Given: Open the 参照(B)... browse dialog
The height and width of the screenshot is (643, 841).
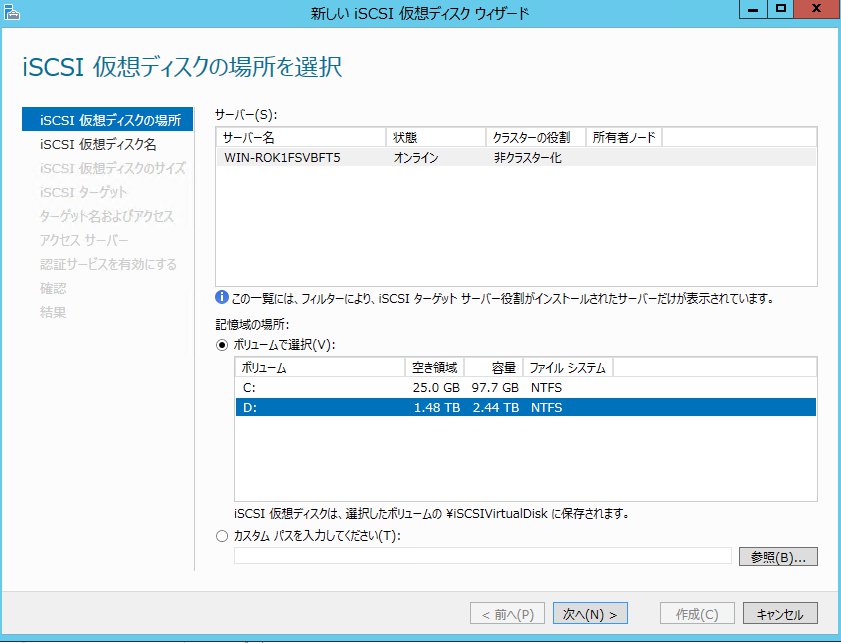Looking at the screenshot, I should click(777, 556).
